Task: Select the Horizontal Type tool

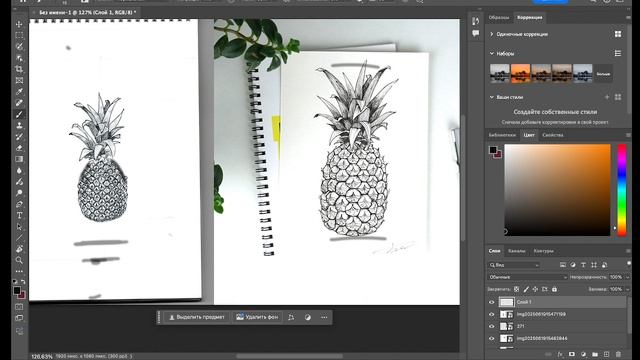Action: [x=19, y=215]
